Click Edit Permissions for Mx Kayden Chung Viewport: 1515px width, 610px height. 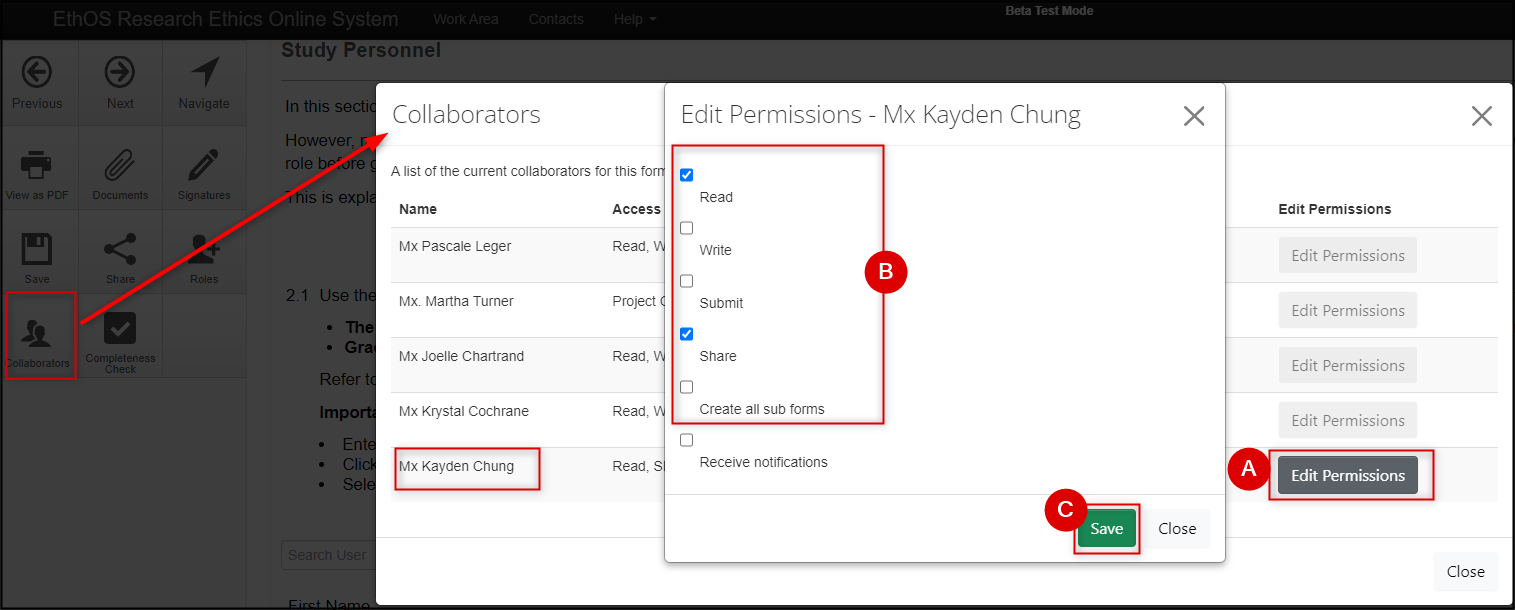1347,476
